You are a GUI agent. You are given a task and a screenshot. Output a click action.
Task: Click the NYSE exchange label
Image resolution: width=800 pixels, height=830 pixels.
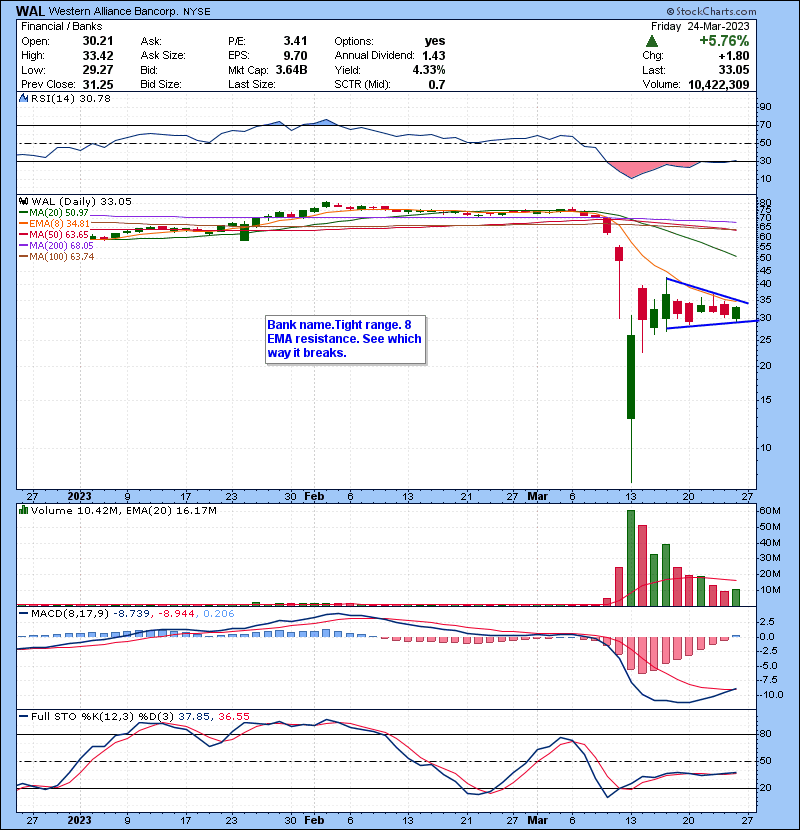(x=196, y=12)
